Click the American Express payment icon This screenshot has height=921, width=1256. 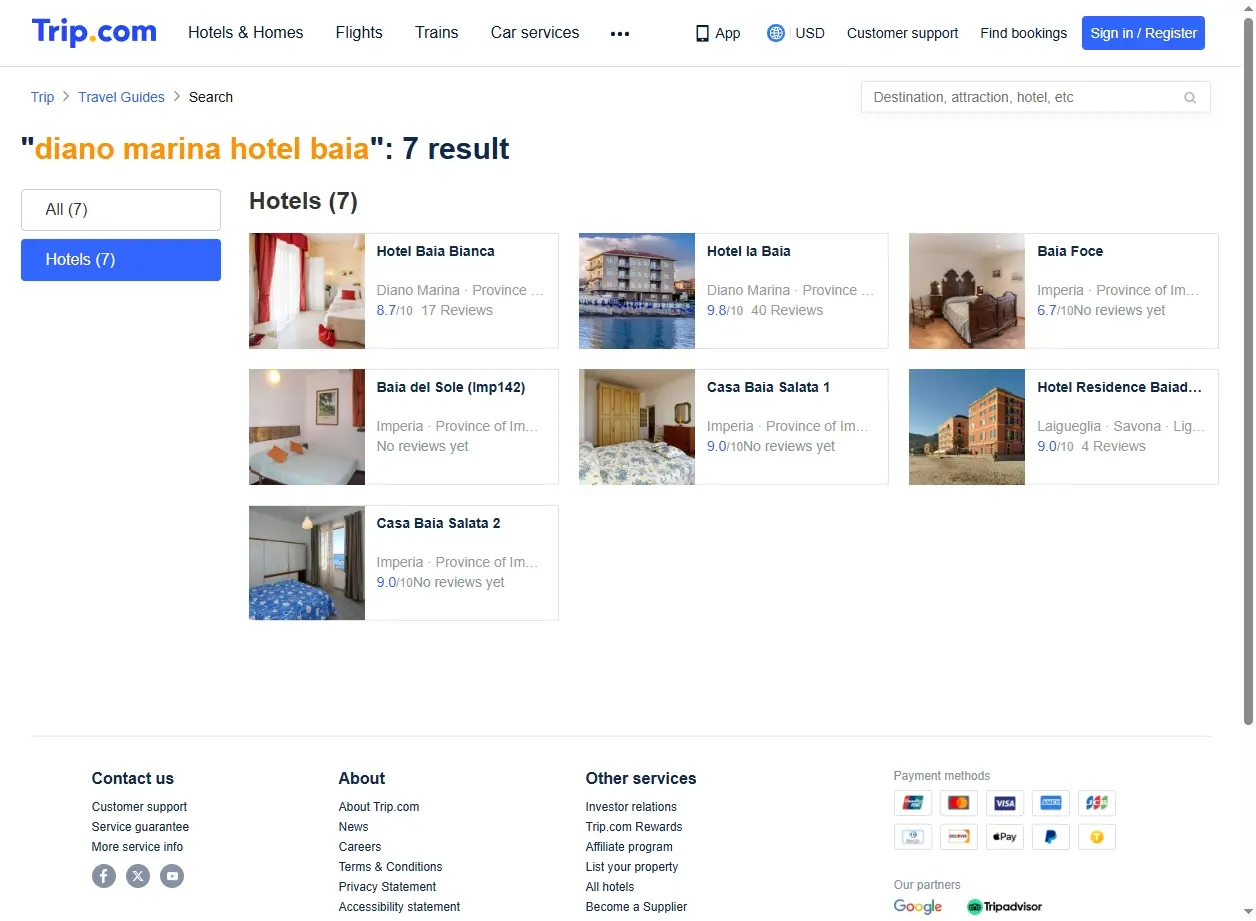pos(1051,803)
